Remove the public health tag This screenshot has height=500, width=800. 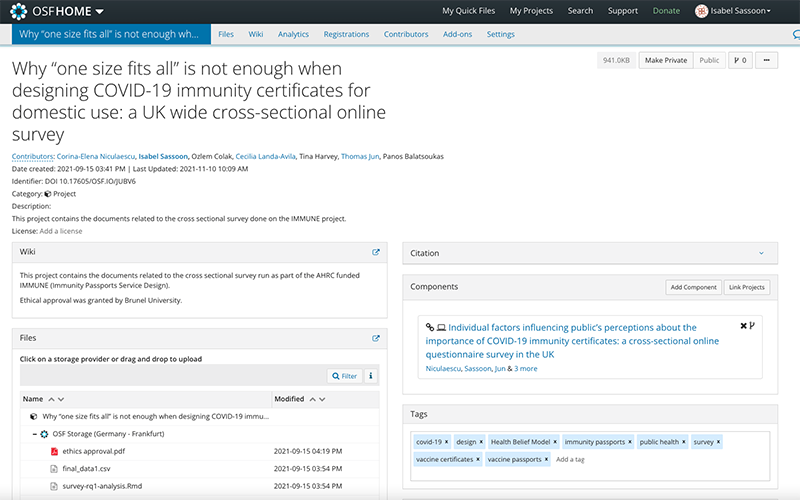tap(684, 442)
